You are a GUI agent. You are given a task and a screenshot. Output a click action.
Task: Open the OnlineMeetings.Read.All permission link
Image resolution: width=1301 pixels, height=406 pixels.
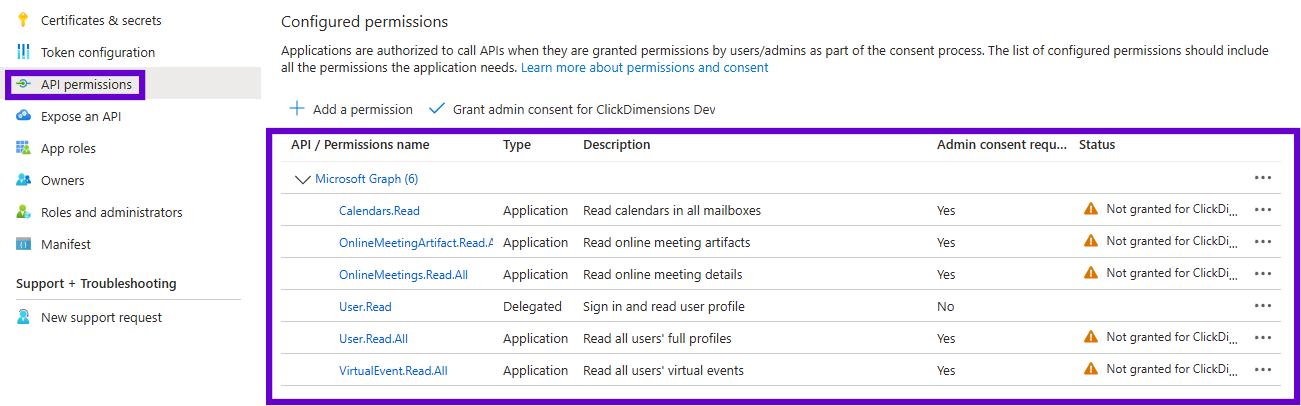pos(403,275)
